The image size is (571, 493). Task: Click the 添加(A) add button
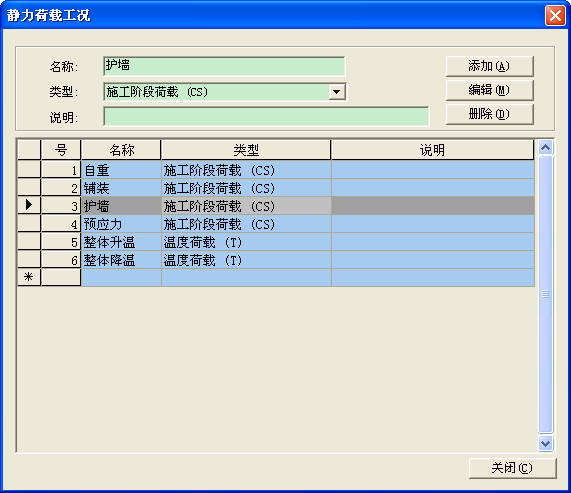(489, 66)
